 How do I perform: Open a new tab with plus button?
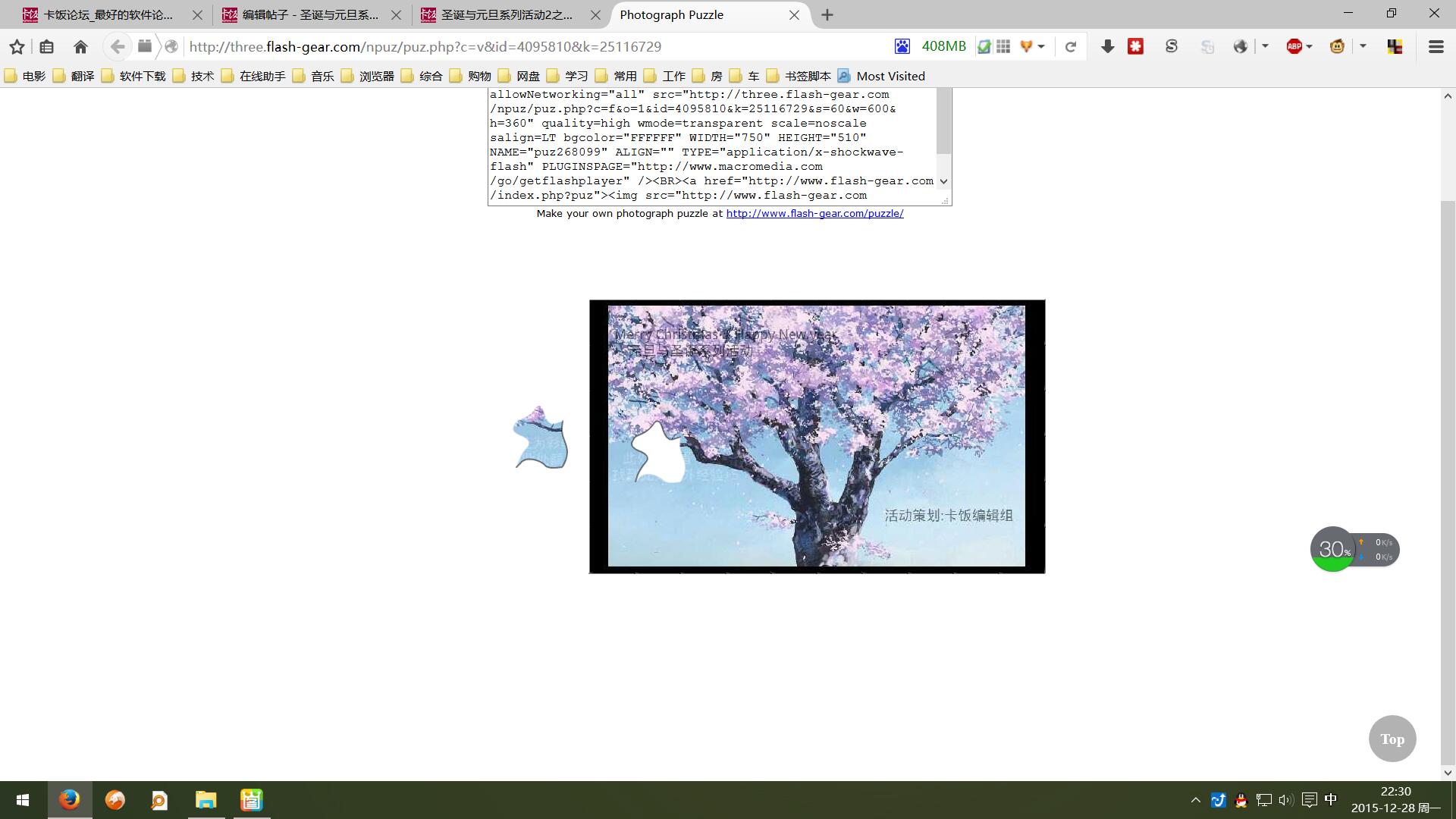[827, 15]
